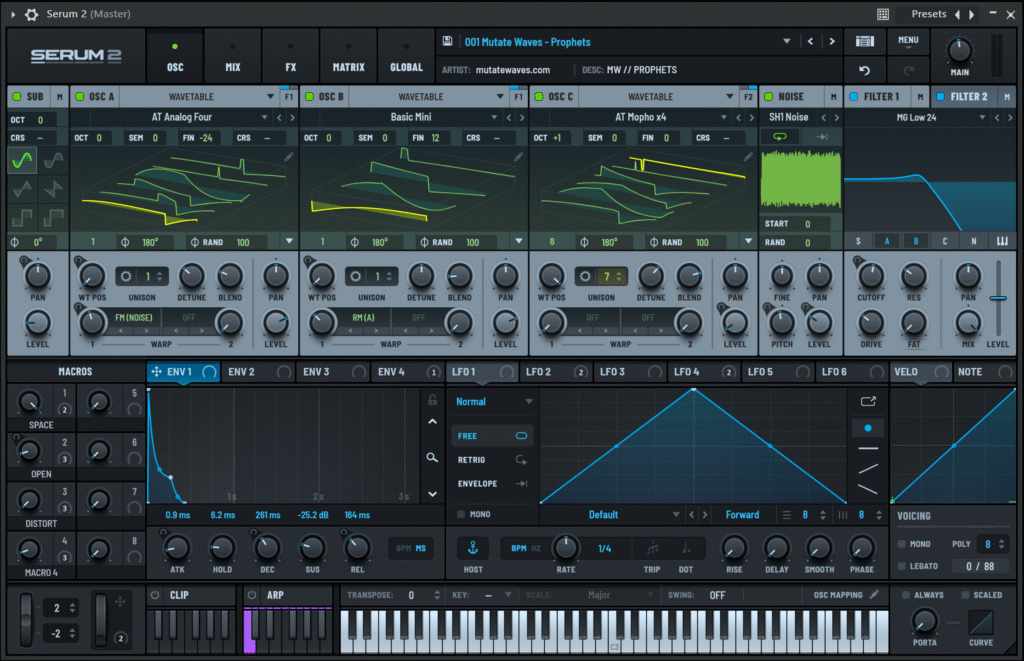This screenshot has height=661, width=1024.
Task: Click the save preset floppy icon
Action: [x=447, y=41]
